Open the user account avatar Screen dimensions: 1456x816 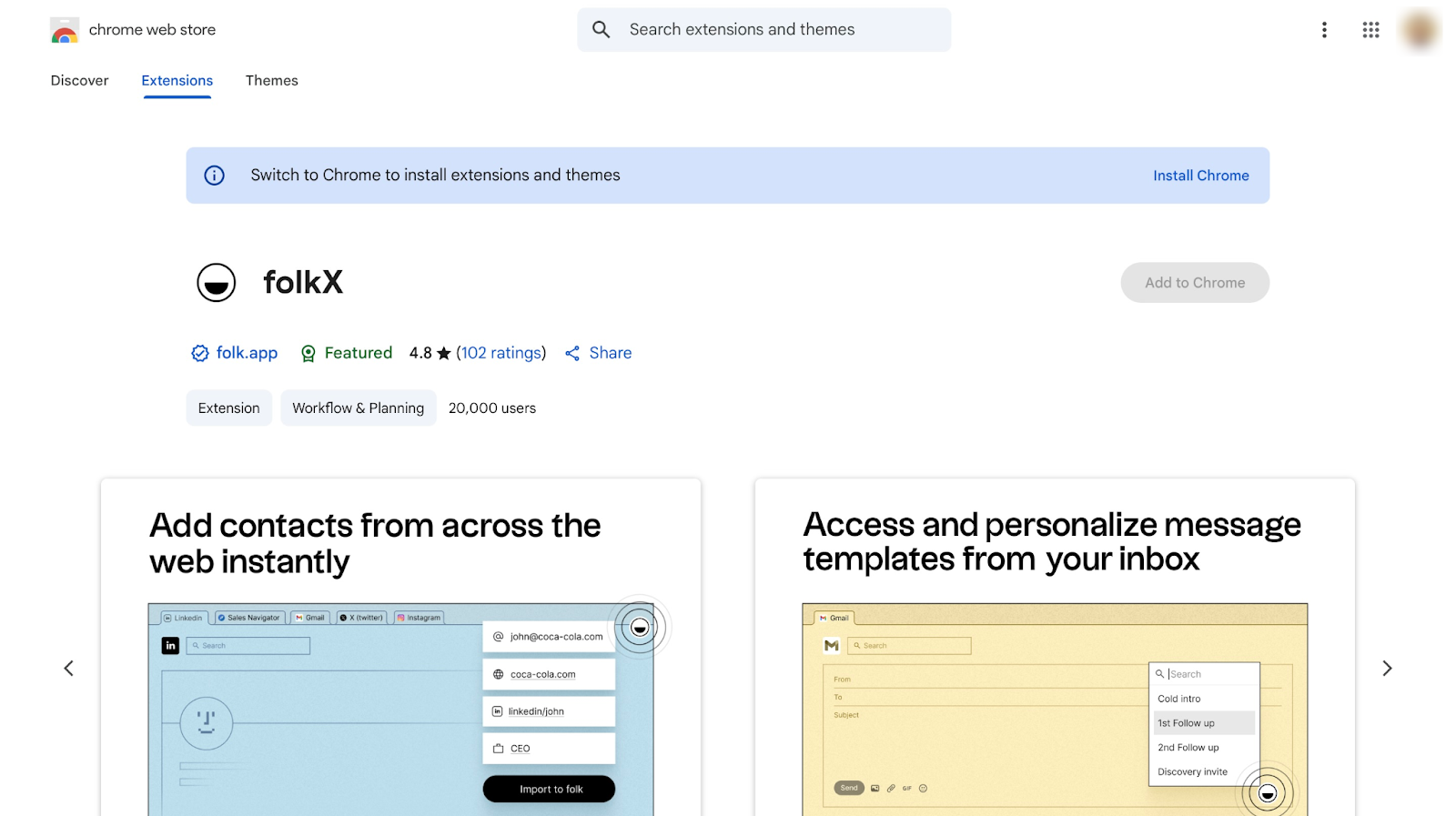pyautogui.click(x=1420, y=30)
